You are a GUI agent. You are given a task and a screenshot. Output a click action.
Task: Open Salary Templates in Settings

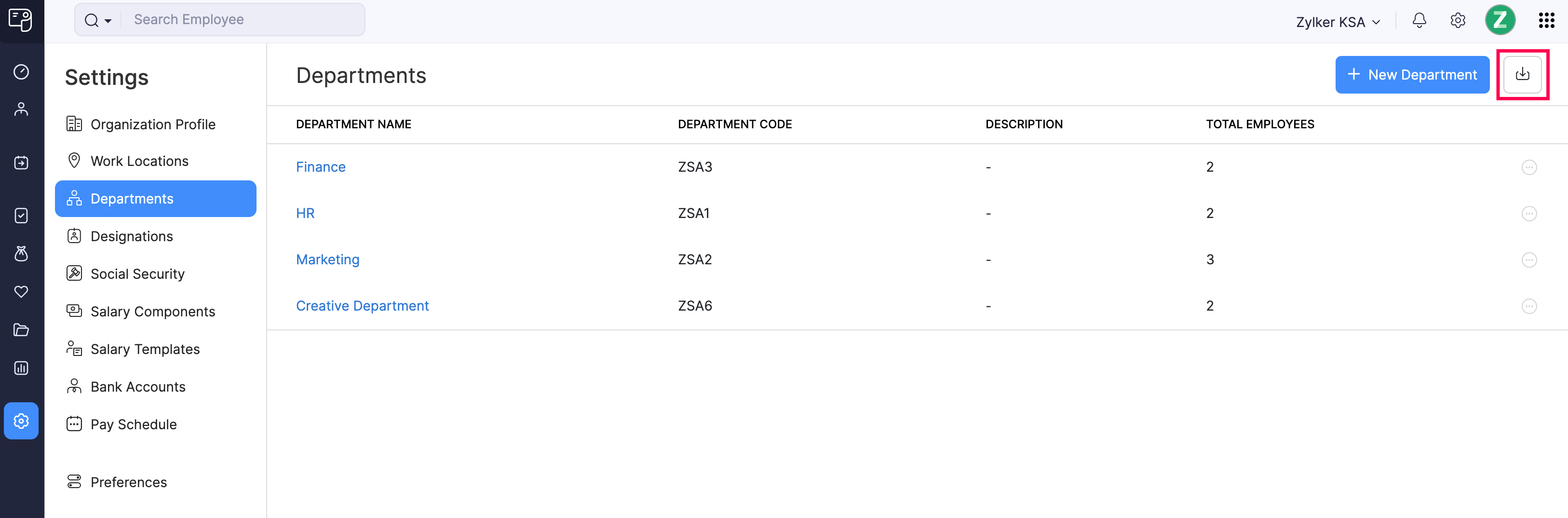tap(145, 349)
